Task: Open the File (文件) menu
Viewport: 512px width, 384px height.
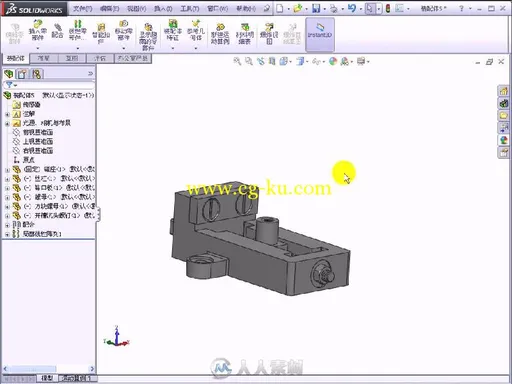Action: pos(82,8)
